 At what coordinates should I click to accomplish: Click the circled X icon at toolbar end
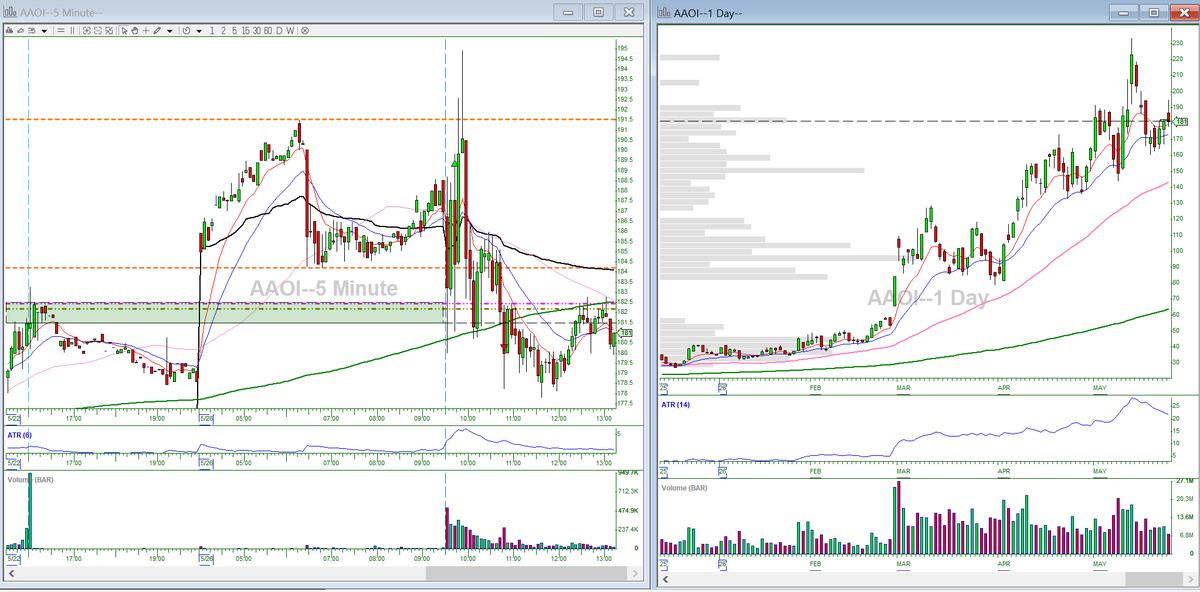point(305,31)
